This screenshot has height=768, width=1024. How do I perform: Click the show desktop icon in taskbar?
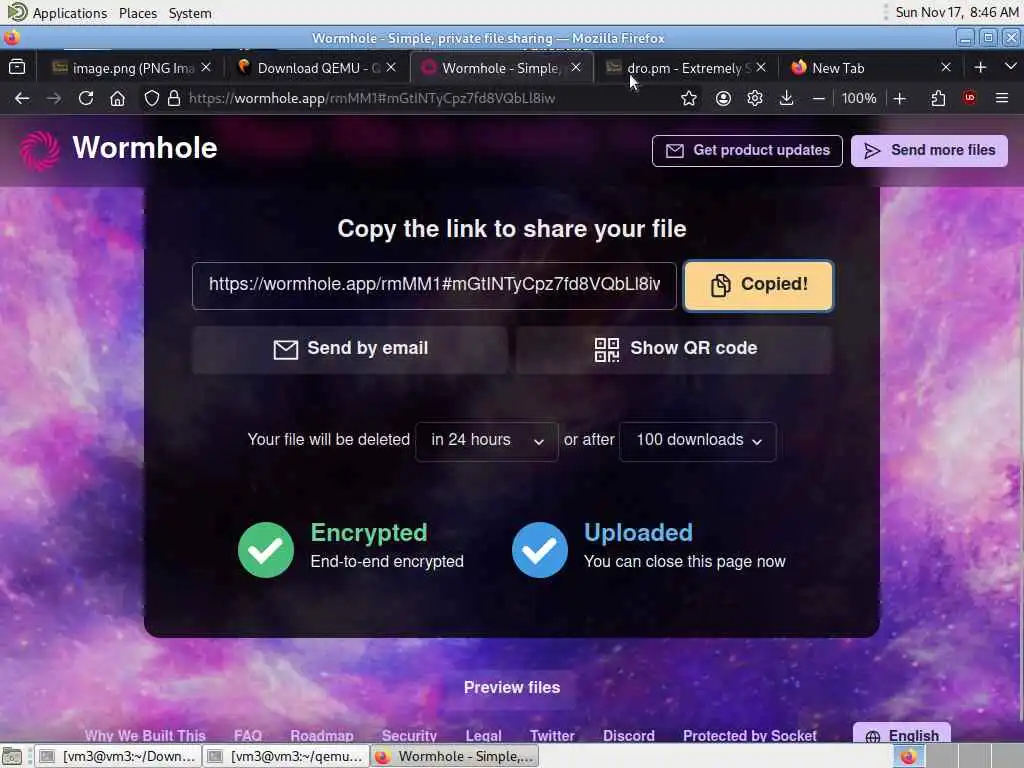tap(12, 756)
